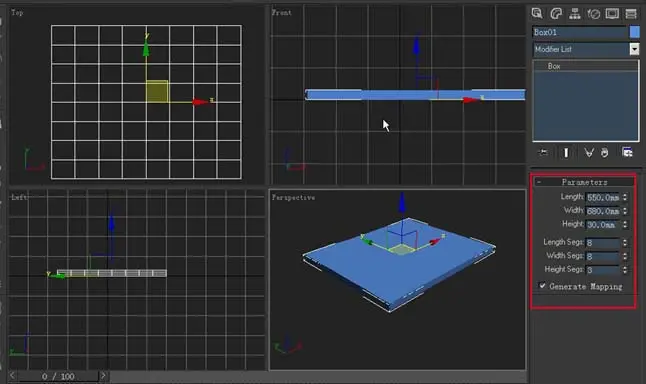Open the Motion panel tab
646x384 pixels.
pyautogui.click(x=593, y=13)
